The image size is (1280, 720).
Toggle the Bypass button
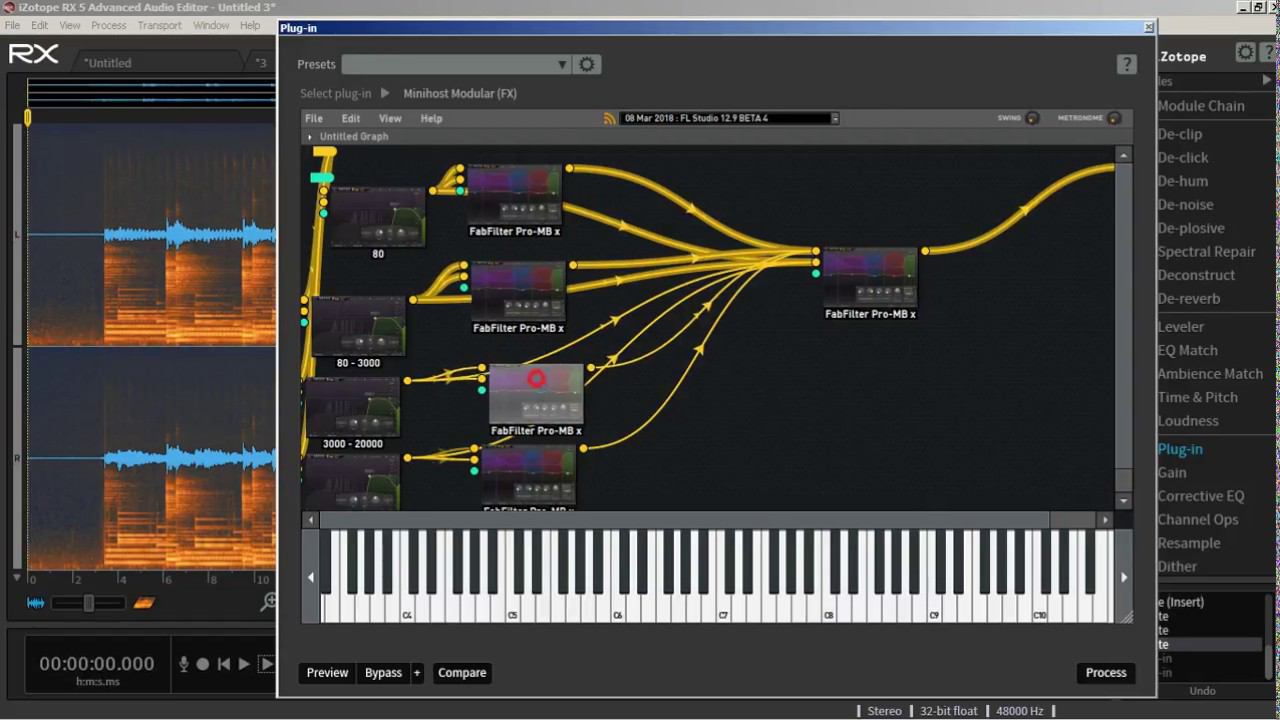[383, 673]
